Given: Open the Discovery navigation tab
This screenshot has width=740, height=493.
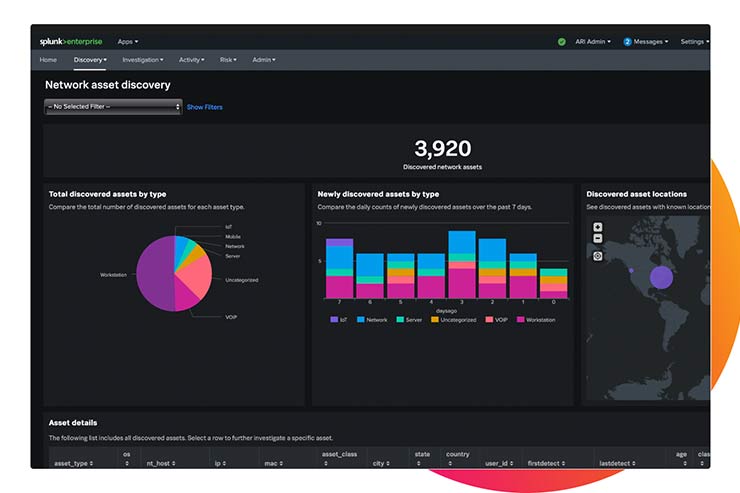Looking at the screenshot, I should (x=90, y=60).
